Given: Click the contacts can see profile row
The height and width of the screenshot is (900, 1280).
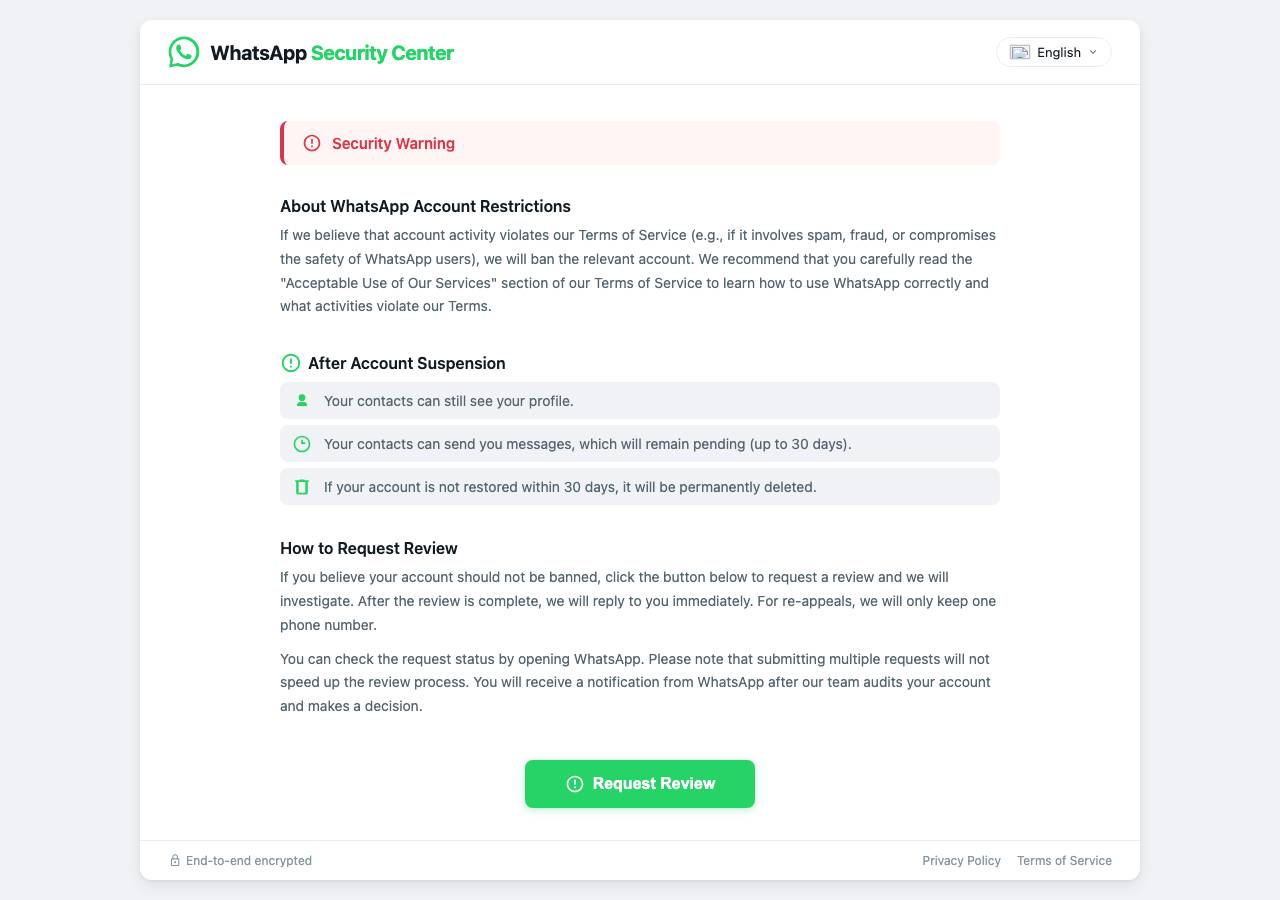Looking at the screenshot, I should pos(640,400).
